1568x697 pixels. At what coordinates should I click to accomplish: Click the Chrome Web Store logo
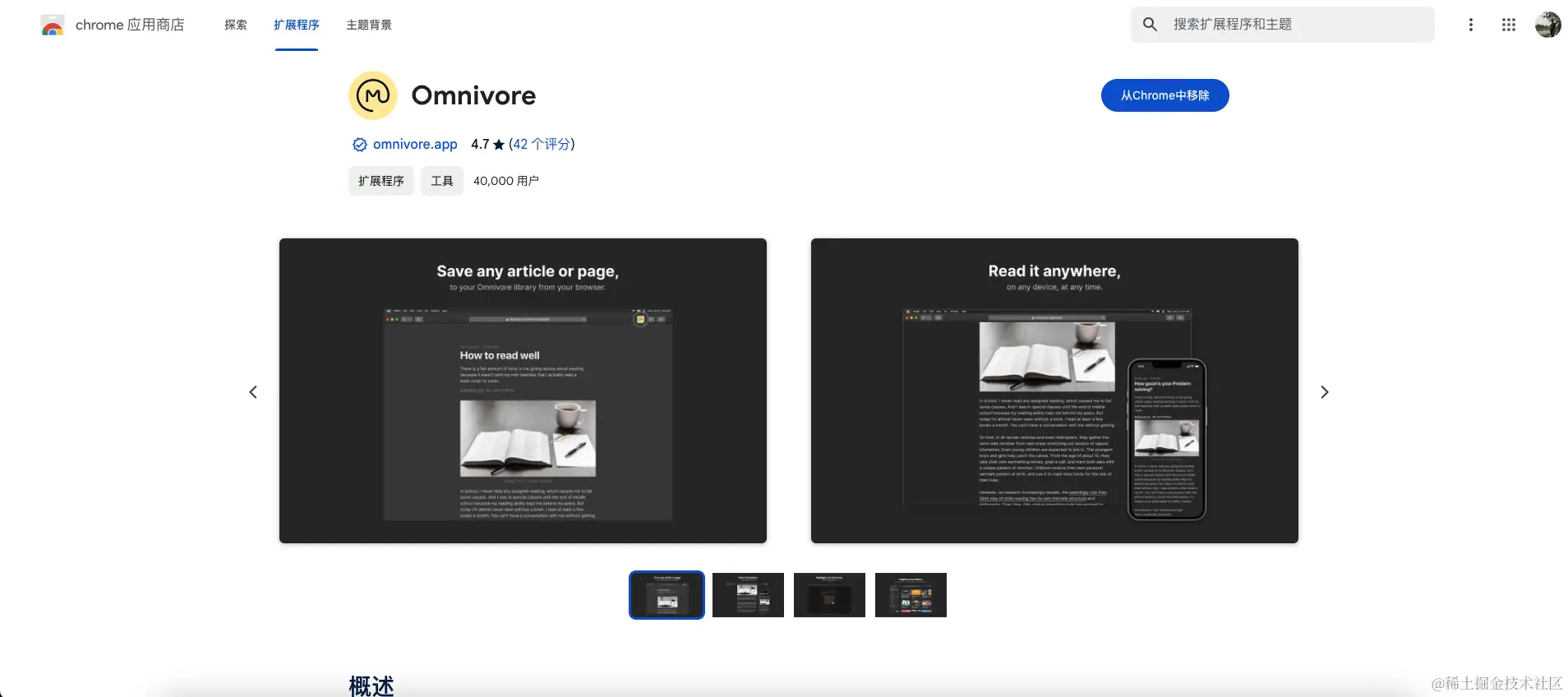coord(53,25)
